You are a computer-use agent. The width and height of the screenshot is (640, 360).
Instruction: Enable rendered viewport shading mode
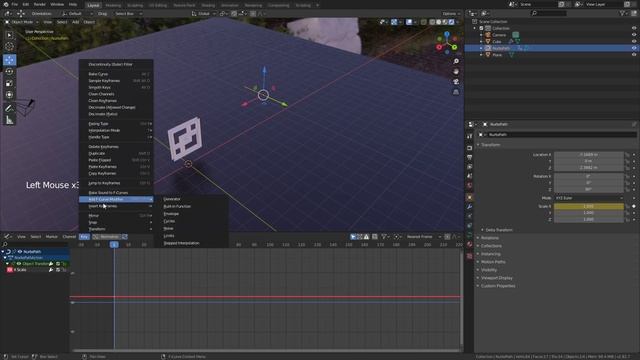451,22
